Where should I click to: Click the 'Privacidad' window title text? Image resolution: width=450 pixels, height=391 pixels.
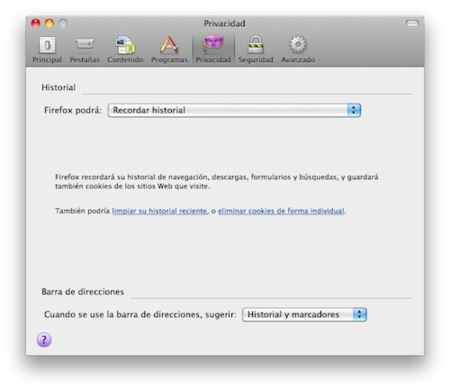(x=224, y=24)
